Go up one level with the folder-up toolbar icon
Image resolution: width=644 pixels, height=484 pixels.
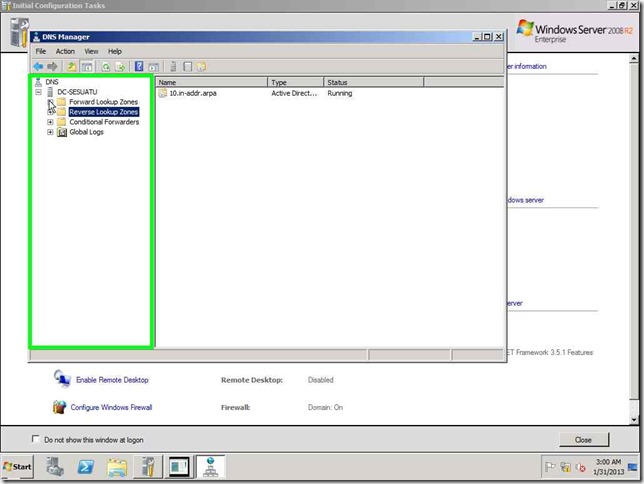point(72,67)
